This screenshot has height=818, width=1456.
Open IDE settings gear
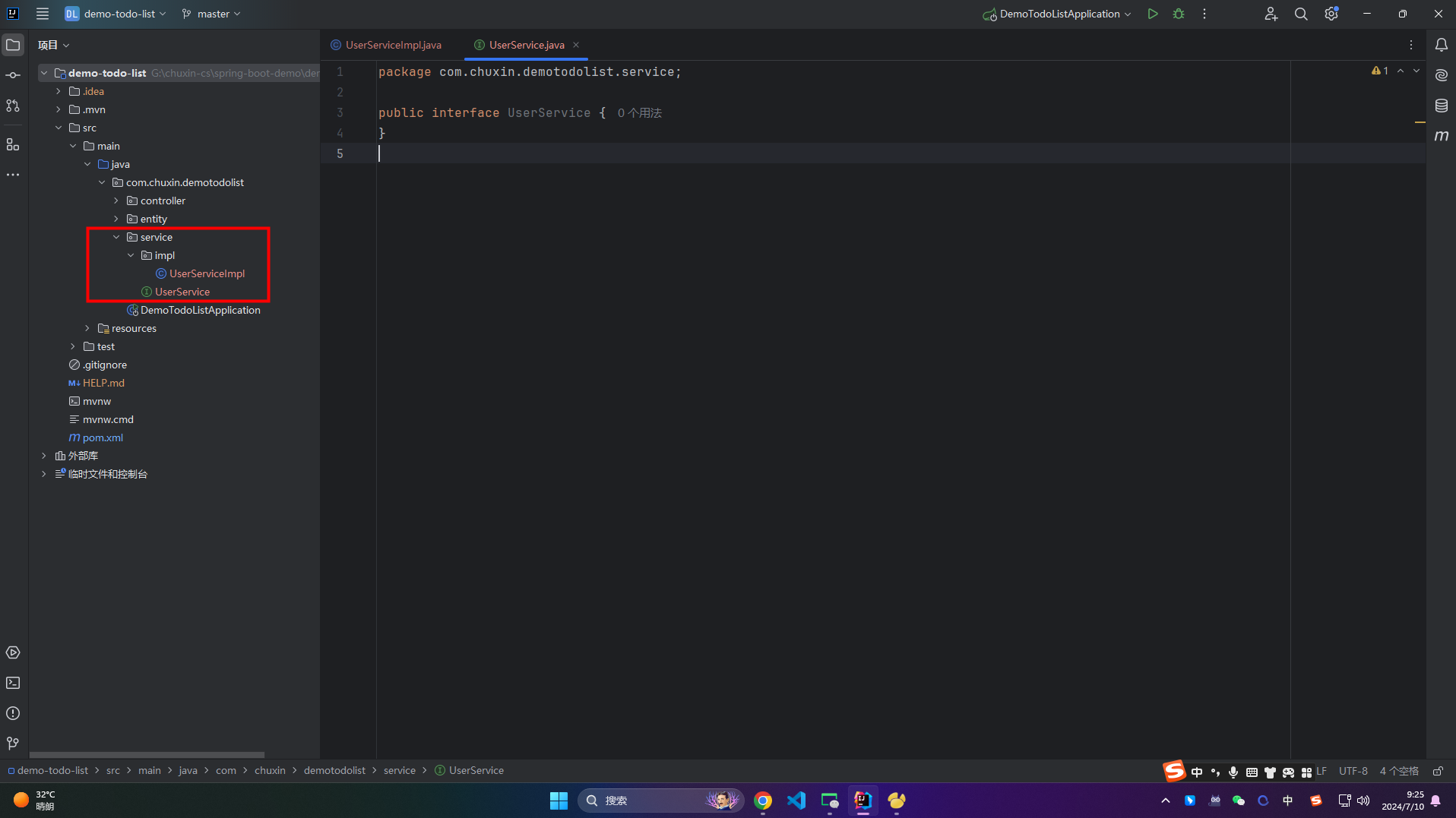pyautogui.click(x=1331, y=14)
